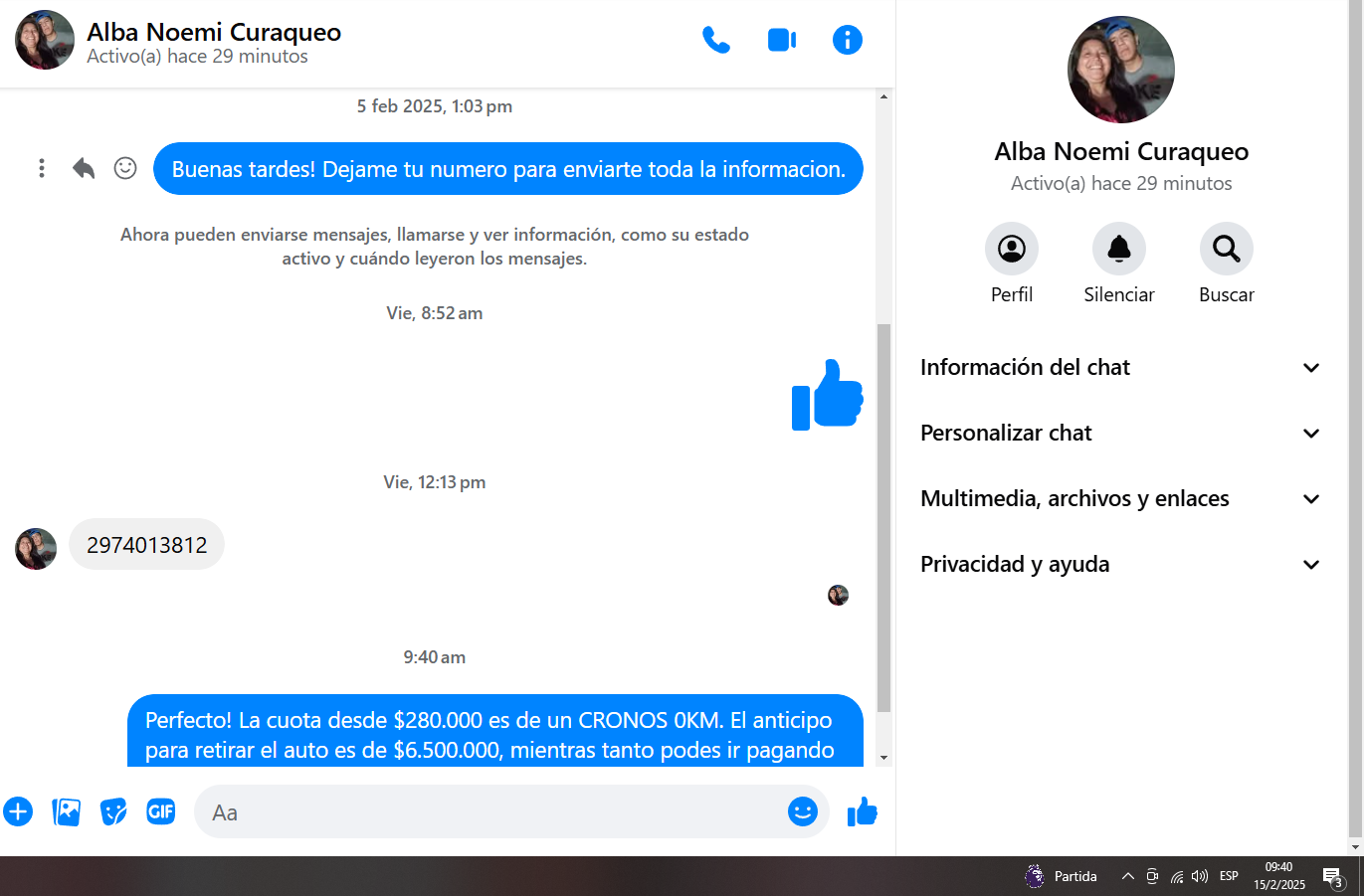Start a video call with Alba
Viewport: 1364px width, 896px height.
coord(782,40)
